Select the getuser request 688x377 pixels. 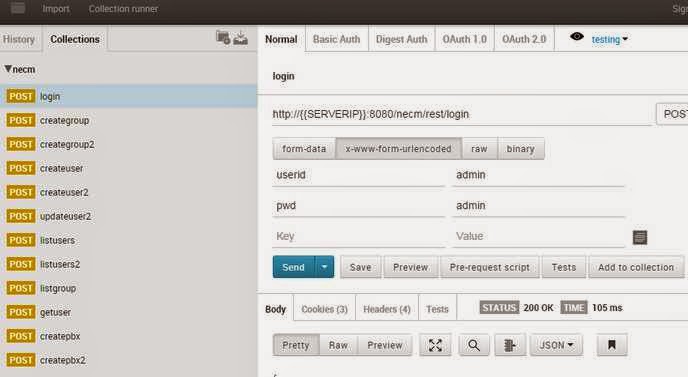(x=128, y=312)
